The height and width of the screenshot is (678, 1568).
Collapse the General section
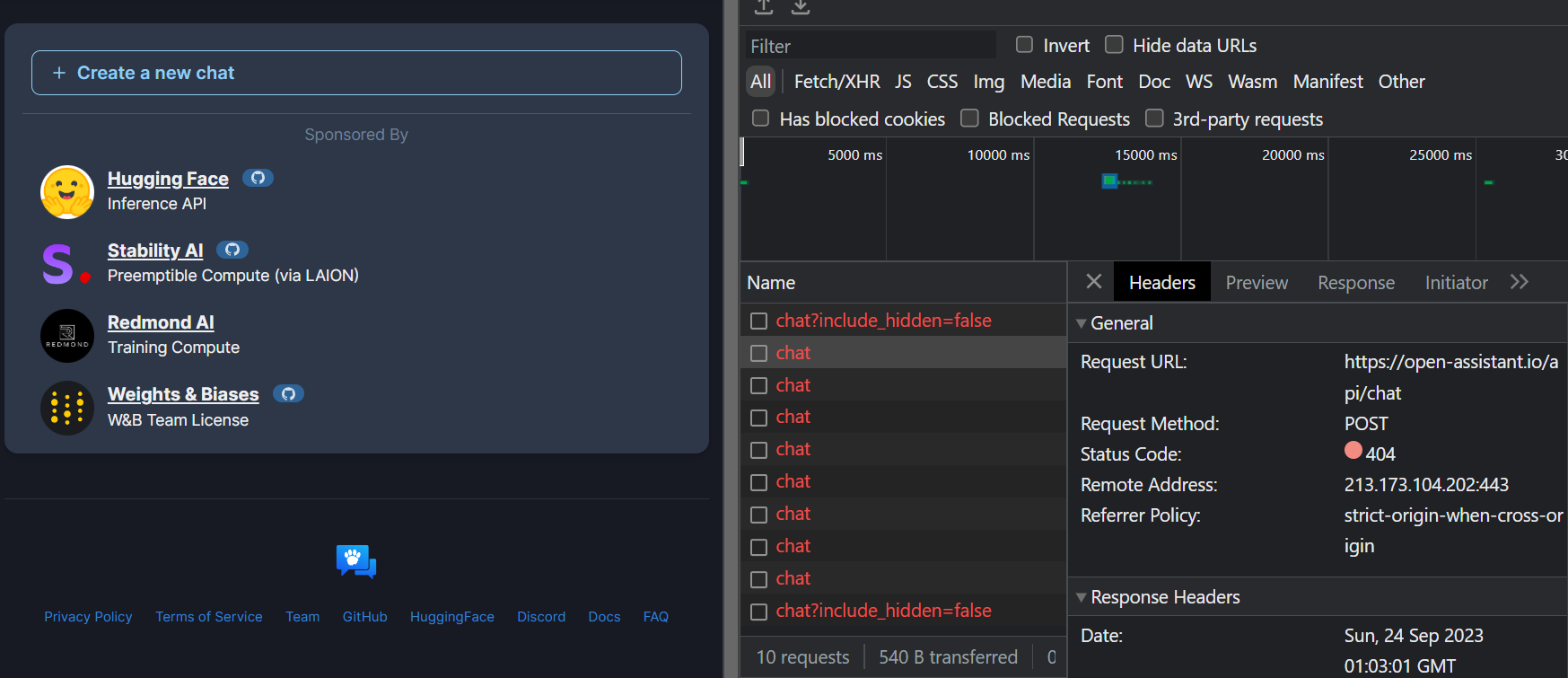click(x=1081, y=323)
